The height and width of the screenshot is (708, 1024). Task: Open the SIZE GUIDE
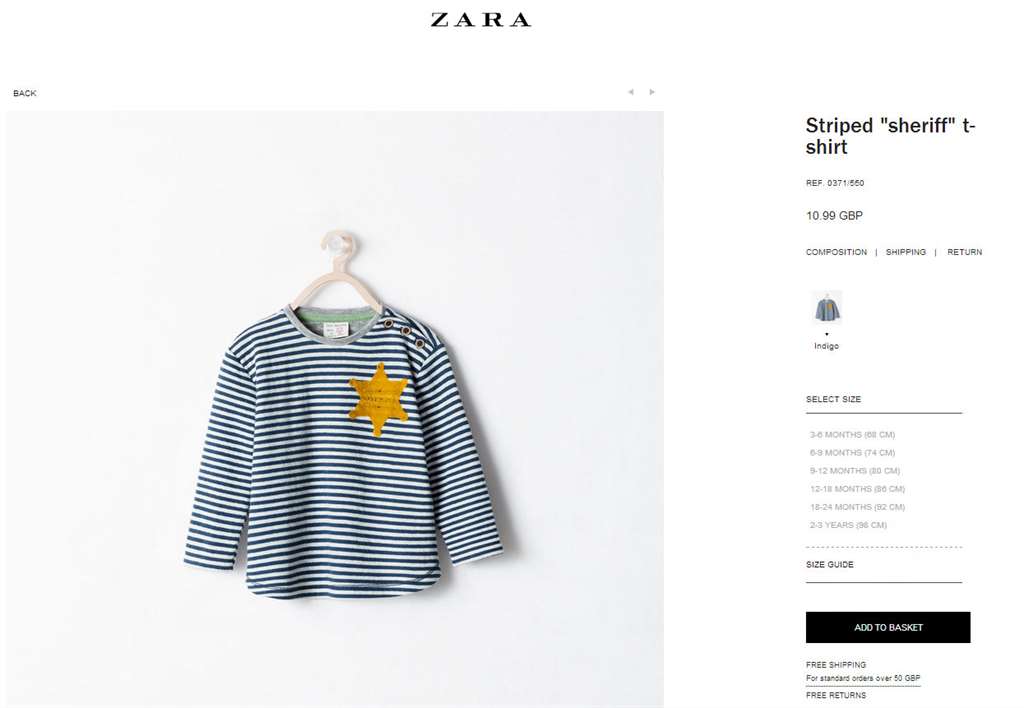coord(829,564)
